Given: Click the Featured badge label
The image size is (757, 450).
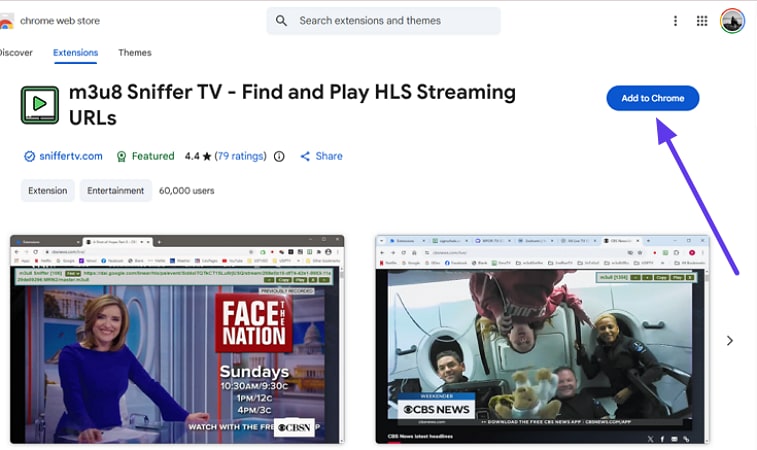Looking at the screenshot, I should click(x=153, y=156).
